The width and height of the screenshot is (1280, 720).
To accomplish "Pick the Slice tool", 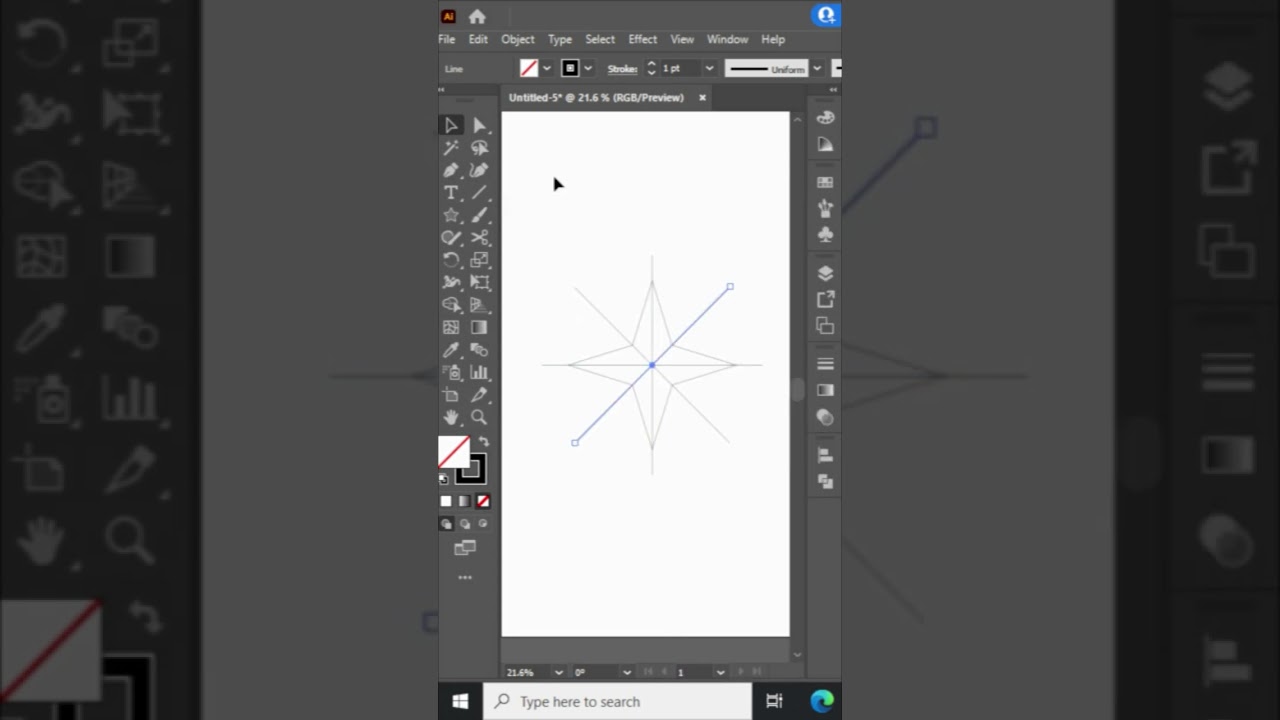I will coord(479,395).
